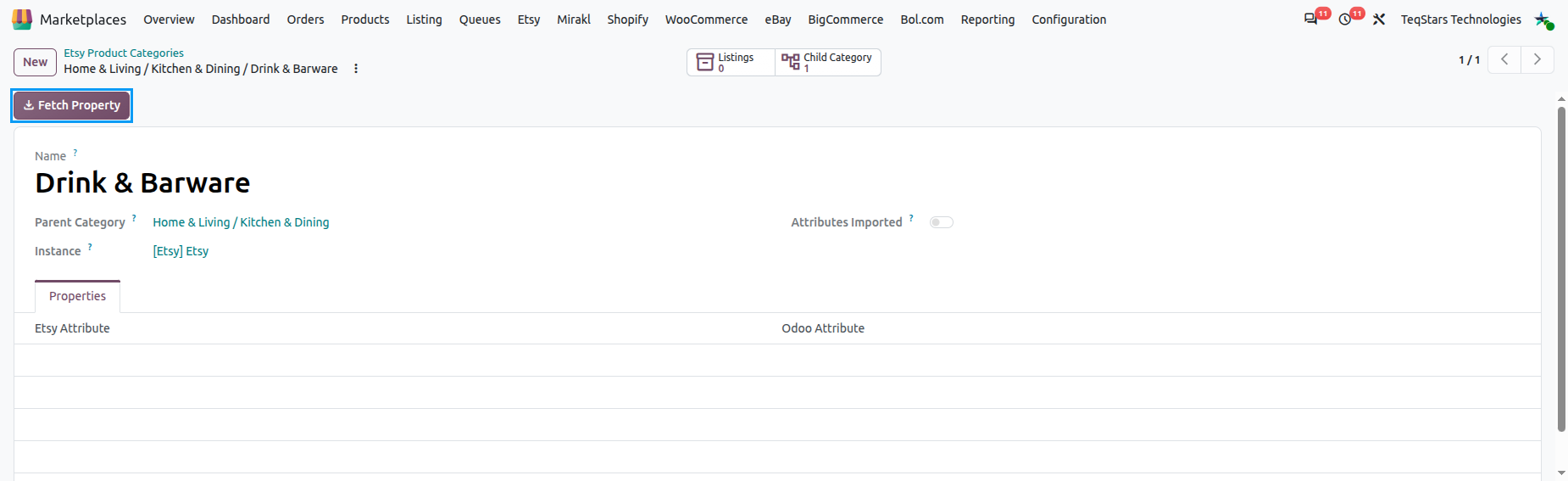Open the Reporting menu

[987, 20]
